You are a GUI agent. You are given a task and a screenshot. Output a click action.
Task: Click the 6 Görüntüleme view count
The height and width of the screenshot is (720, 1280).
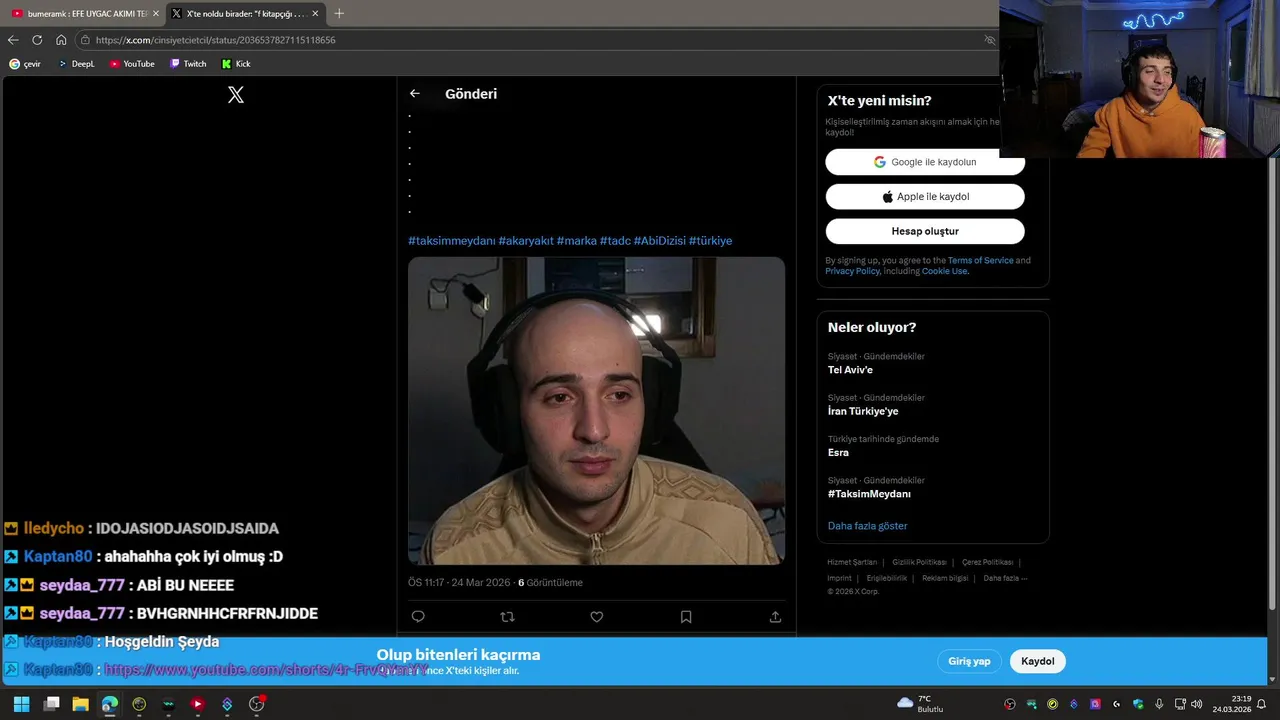pos(550,583)
